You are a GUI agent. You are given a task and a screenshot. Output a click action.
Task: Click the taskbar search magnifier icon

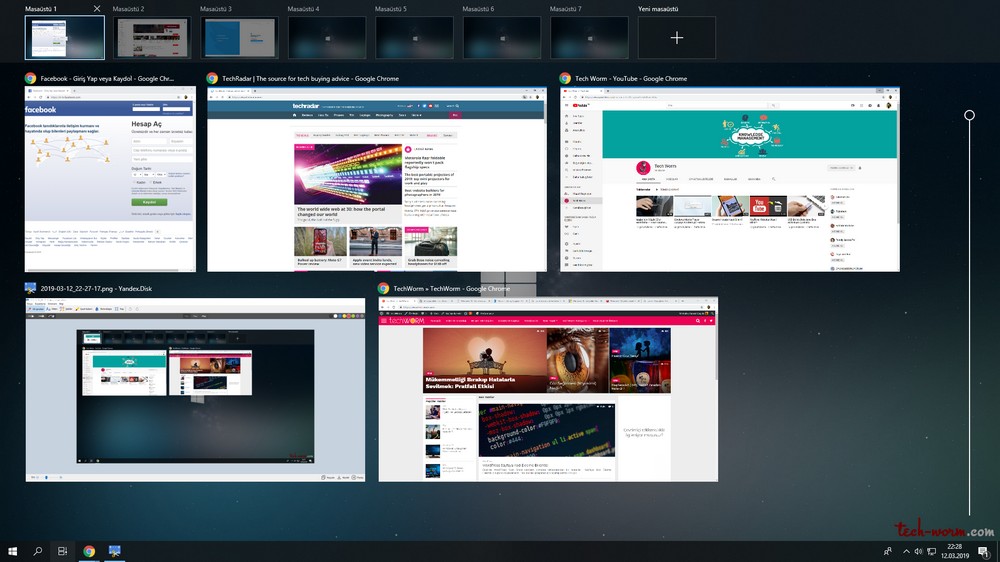38,551
